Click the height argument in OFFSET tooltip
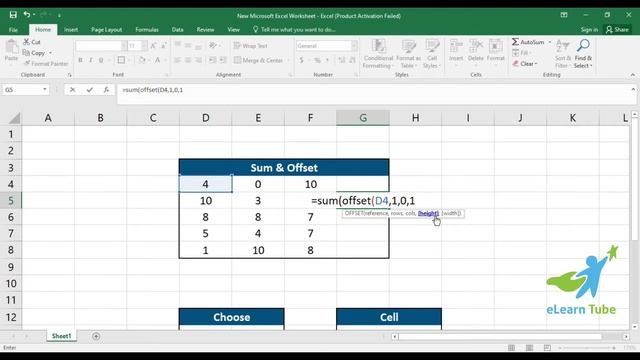The height and width of the screenshot is (360, 640). (428, 213)
